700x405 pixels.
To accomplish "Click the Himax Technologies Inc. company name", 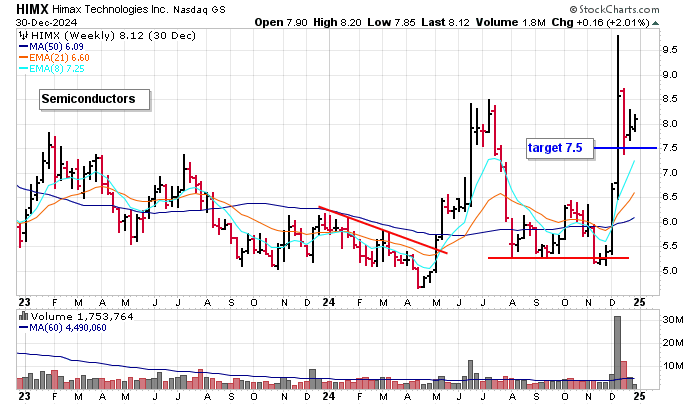I will pyautogui.click(x=110, y=9).
